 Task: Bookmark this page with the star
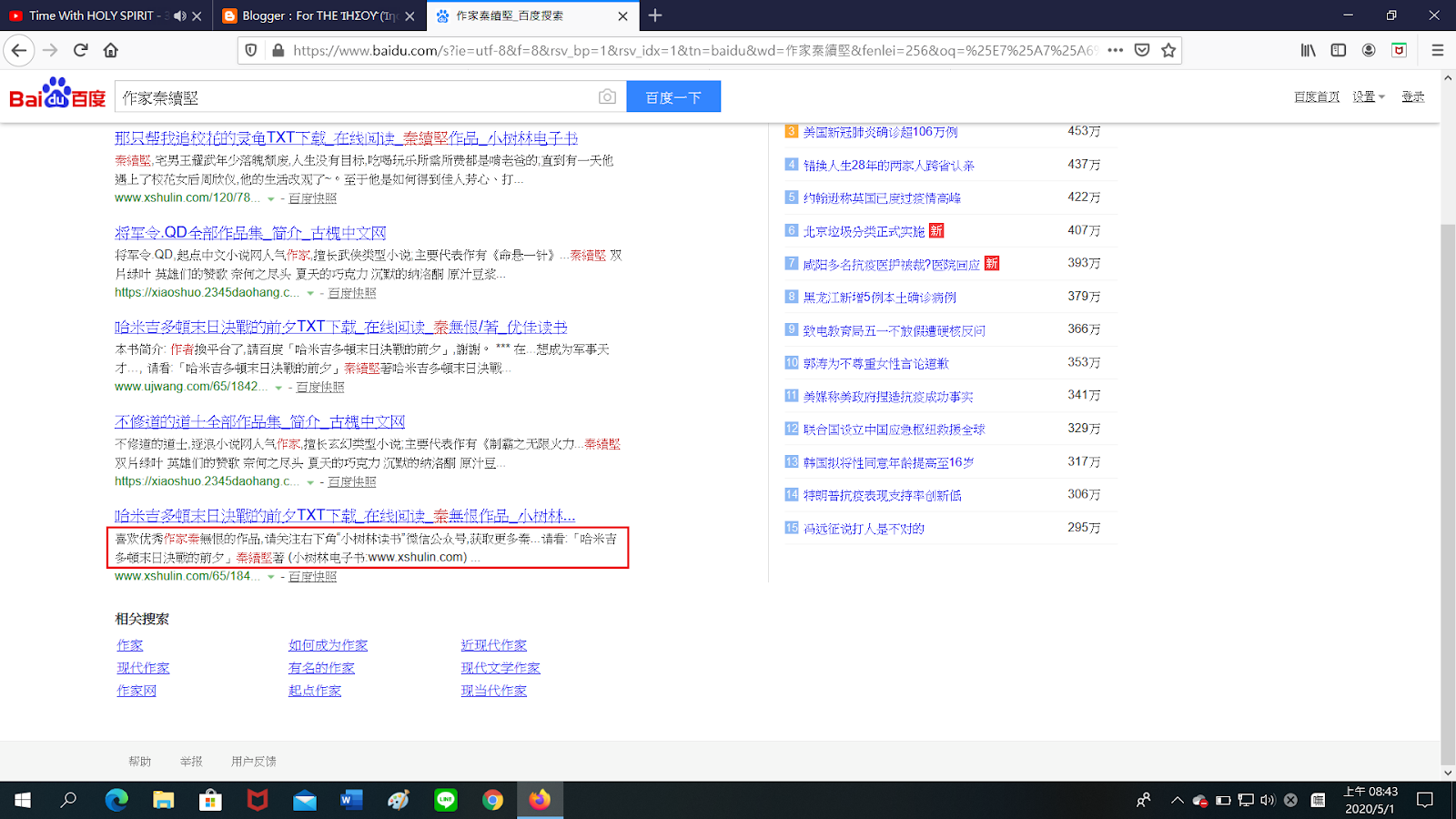pos(1168,50)
